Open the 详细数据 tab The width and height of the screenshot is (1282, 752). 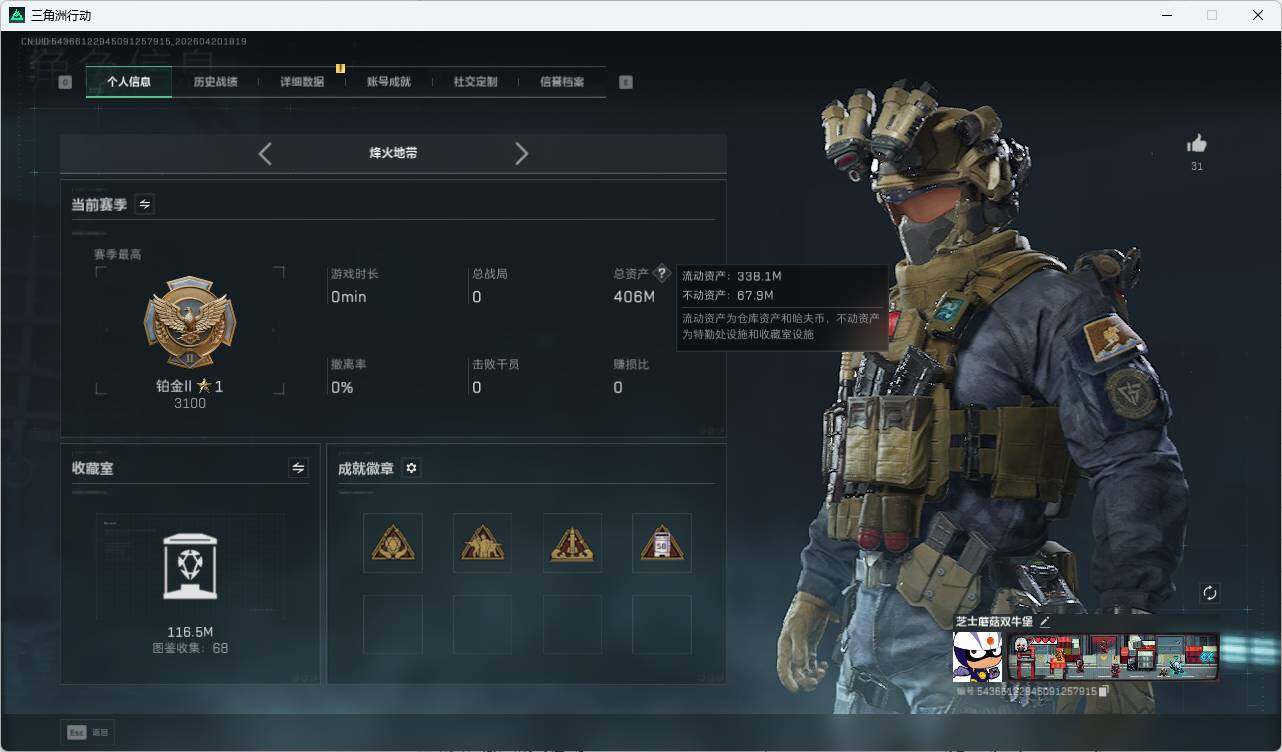(302, 82)
